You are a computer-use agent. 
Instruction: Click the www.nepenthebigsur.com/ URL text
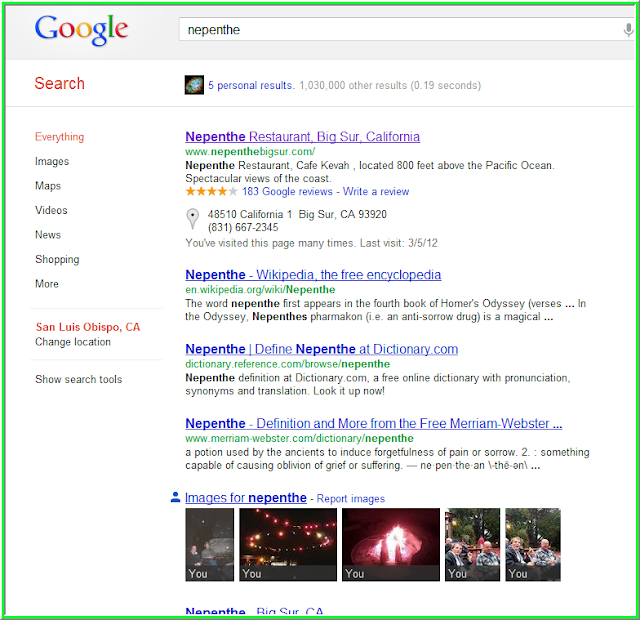tap(250, 151)
